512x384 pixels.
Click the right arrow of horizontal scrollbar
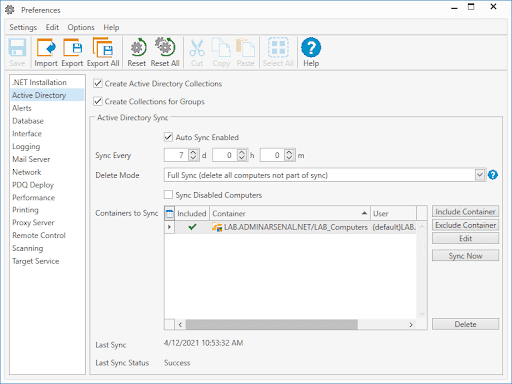tap(411, 324)
